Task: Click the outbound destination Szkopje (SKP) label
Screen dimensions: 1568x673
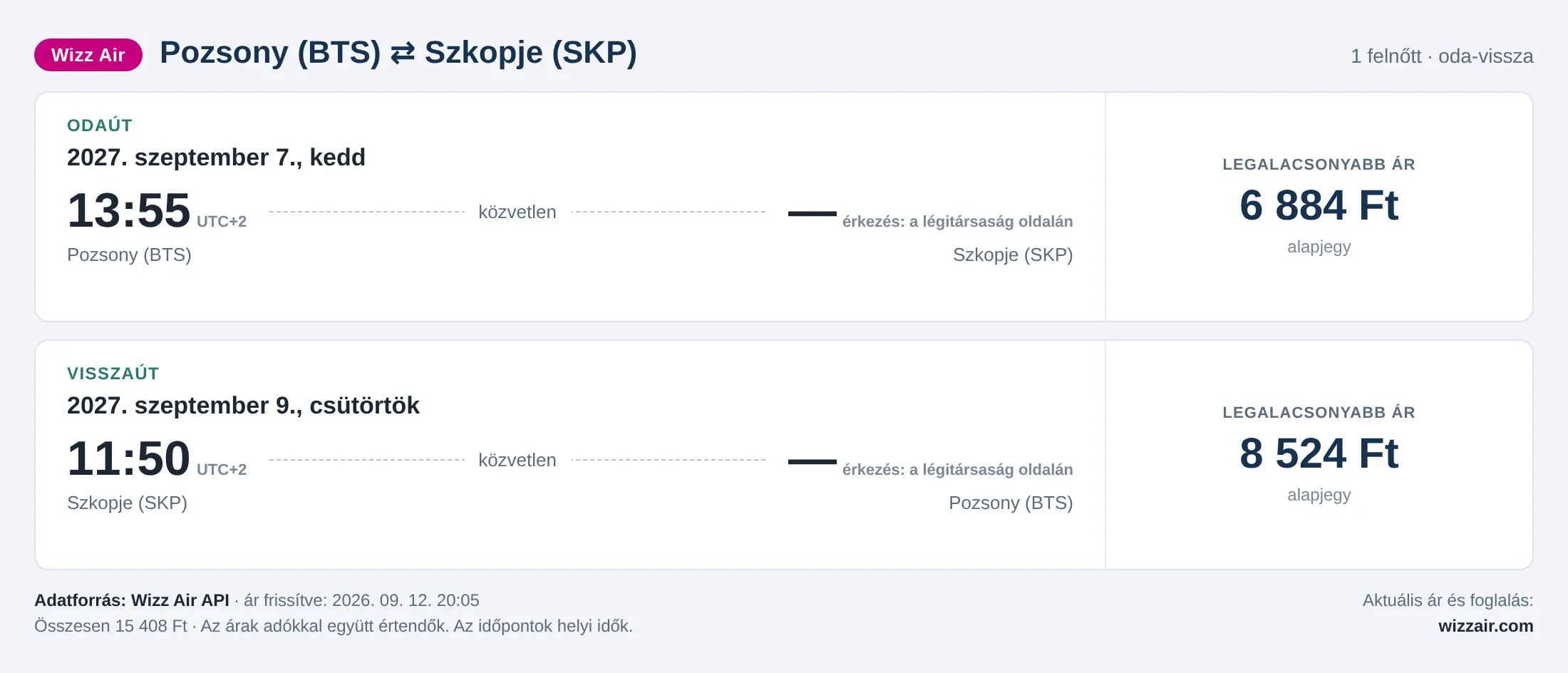Action: tap(1013, 255)
